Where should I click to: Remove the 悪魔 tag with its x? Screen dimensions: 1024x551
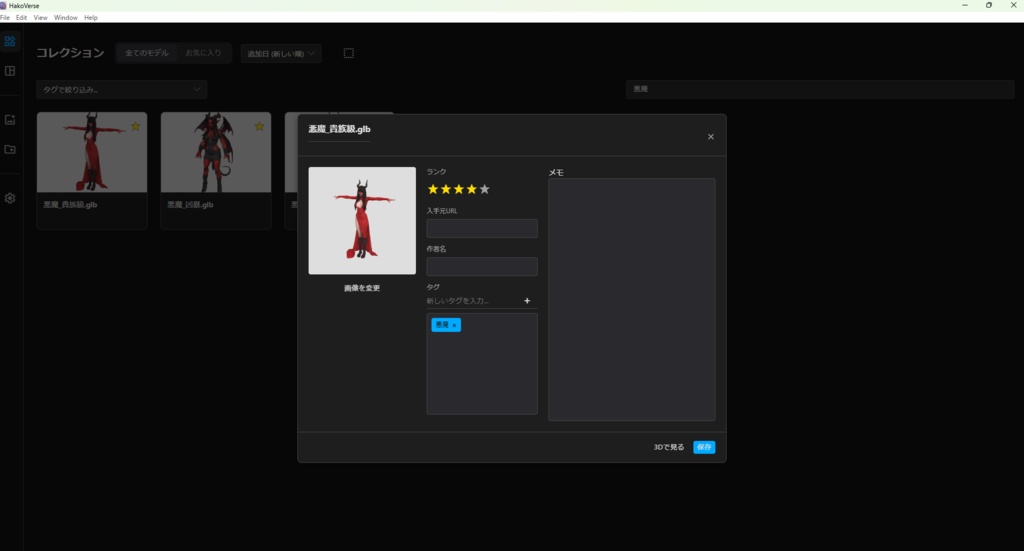tap(454, 325)
